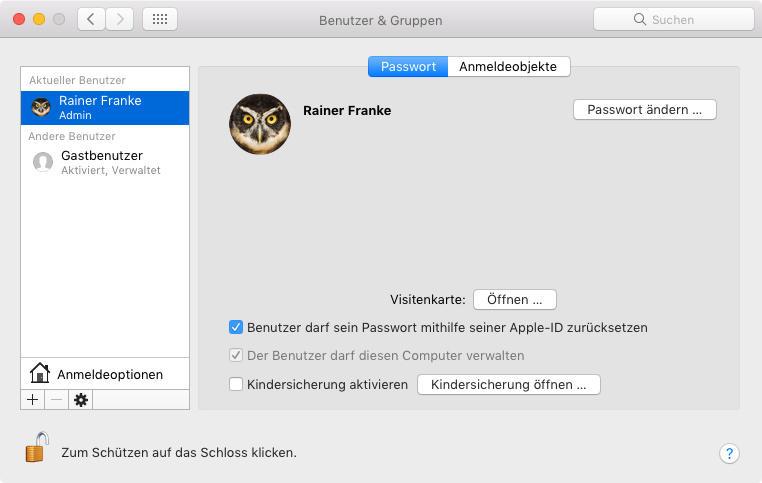Go forward with the right arrow

tap(120, 19)
